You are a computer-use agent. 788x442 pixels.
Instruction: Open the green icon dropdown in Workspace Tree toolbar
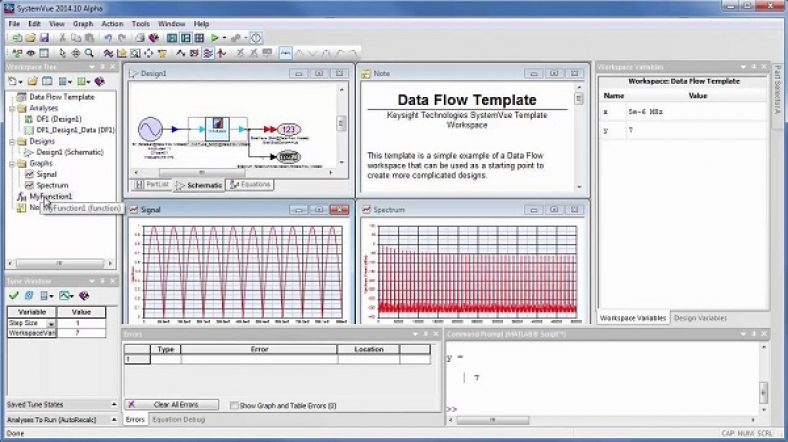[x=83, y=81]
